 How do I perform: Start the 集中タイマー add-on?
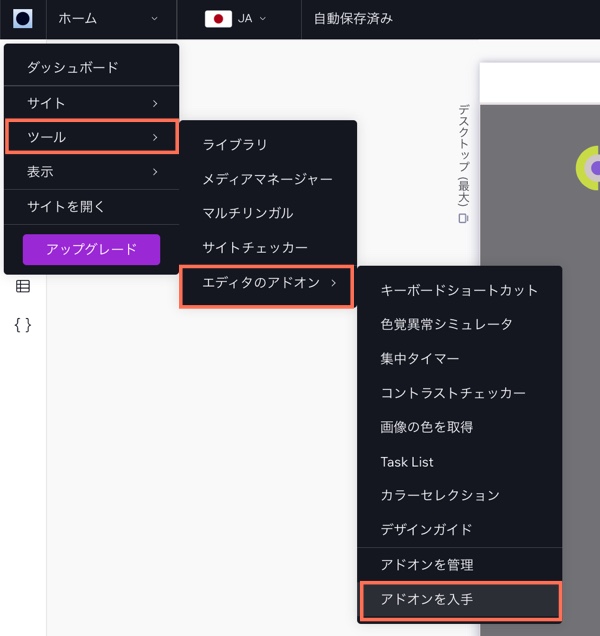(460, 359)
